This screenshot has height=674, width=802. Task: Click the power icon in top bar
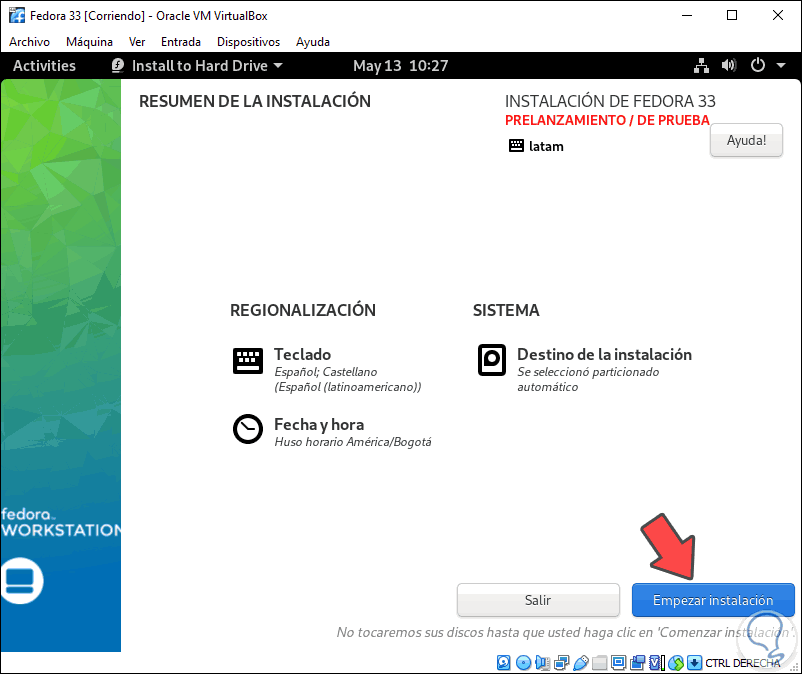tap(758, 65)
